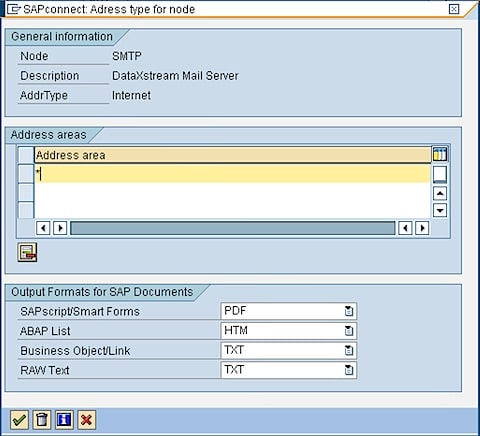
Task: Open table column configuration icon
Action: click(440, 154)
